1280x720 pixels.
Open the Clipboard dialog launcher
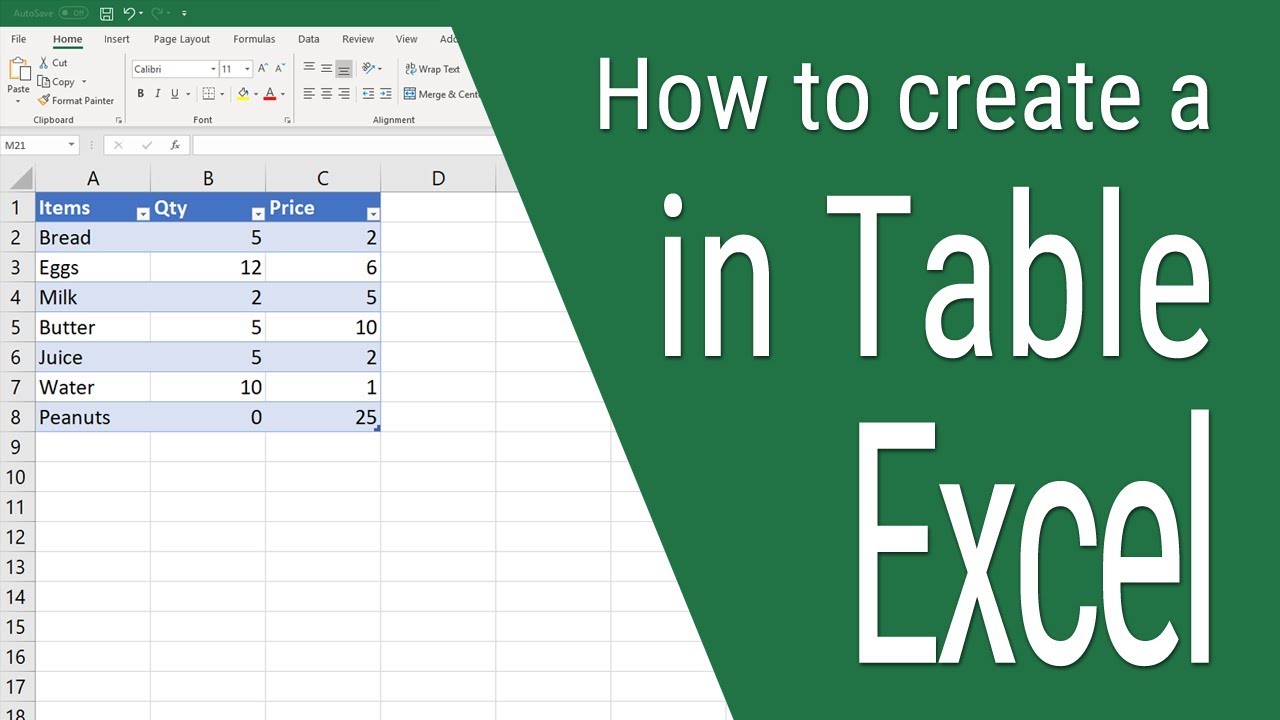(119, 120)
